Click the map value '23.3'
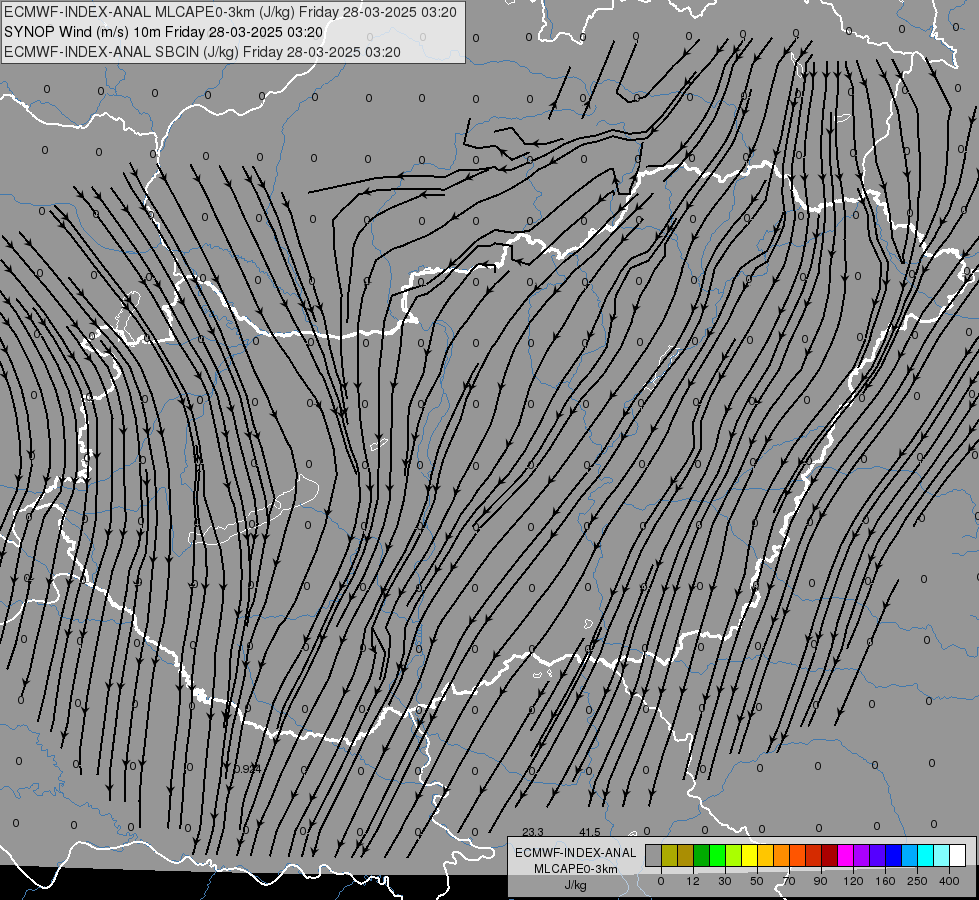Viewport: 979px width, 900px height. [x=533, y=832]
